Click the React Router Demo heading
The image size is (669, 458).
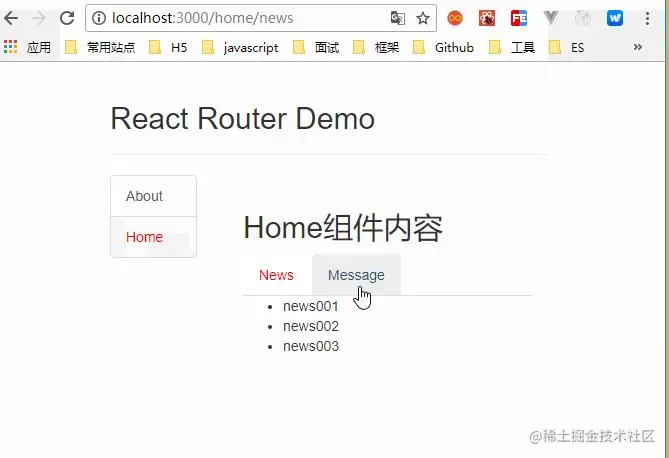(243, 118)
